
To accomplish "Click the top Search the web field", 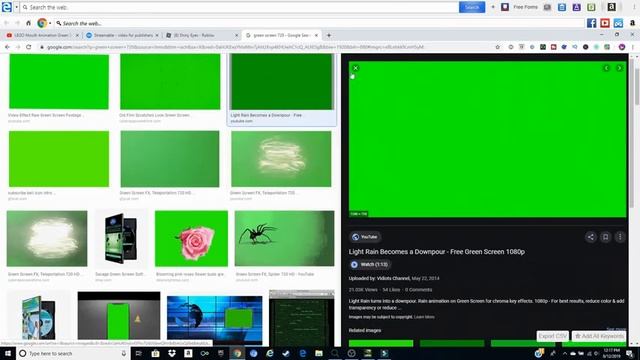I will [x=240, y=7].
